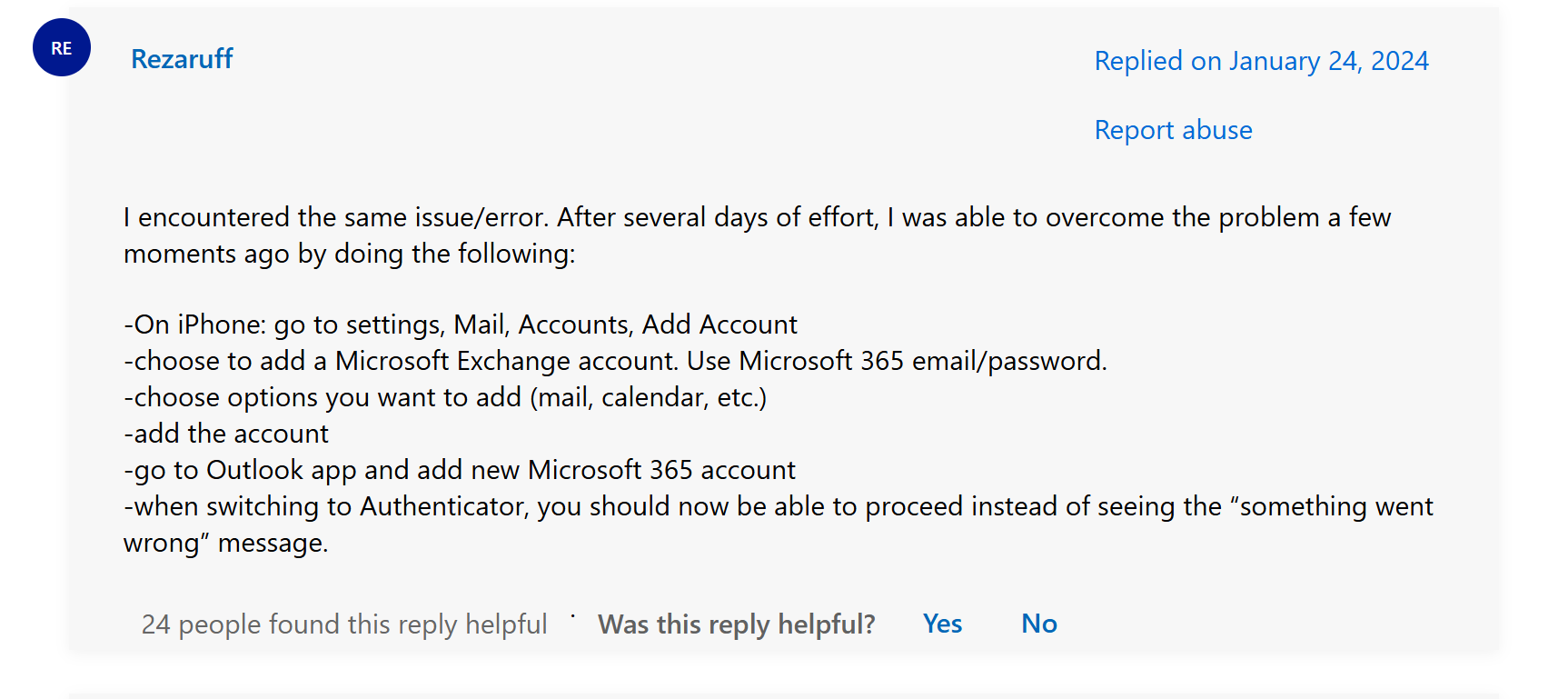Click the 'I encountered the same issue/error' sentence

(336, 217)
